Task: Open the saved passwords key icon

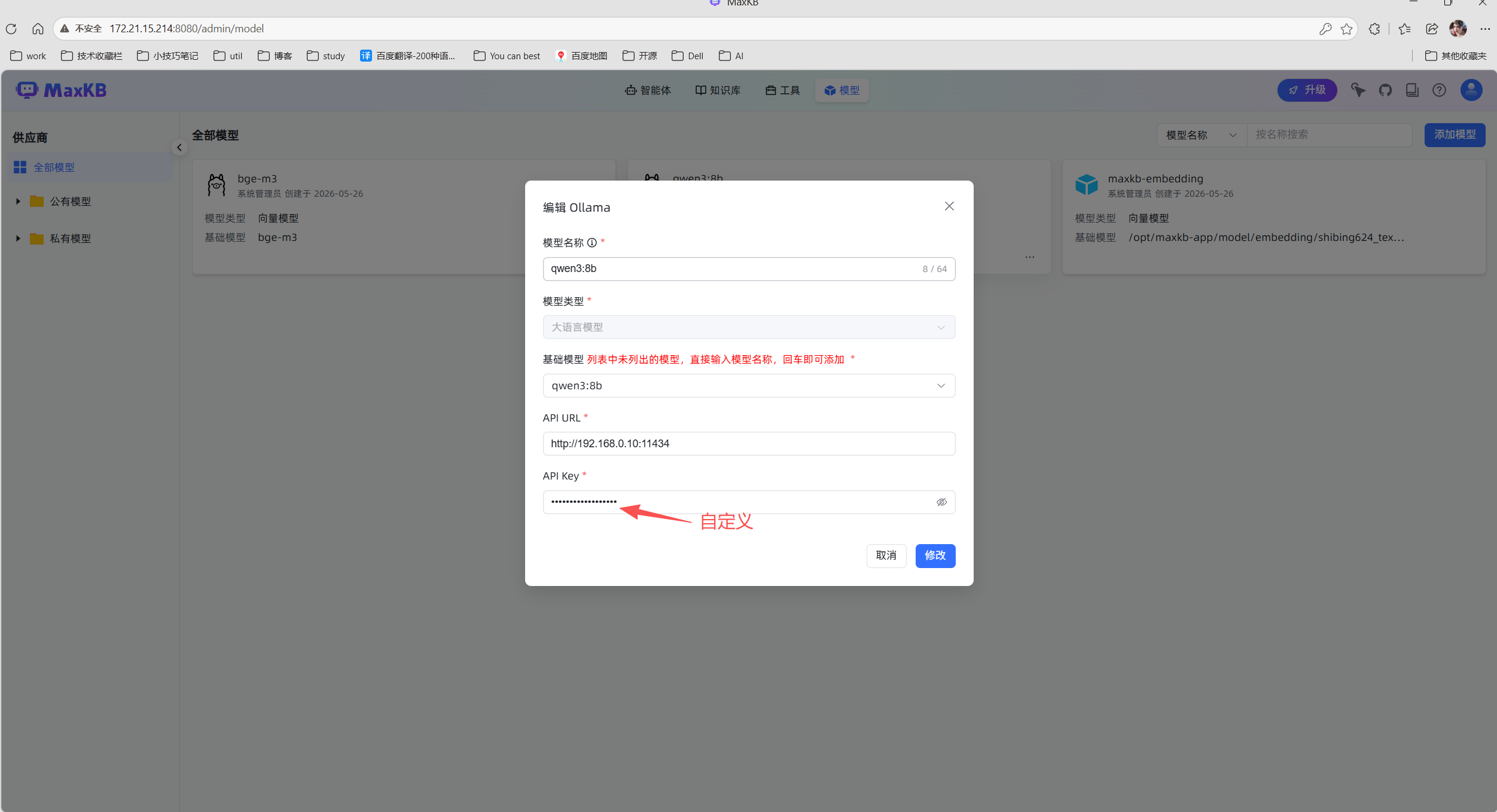Action: [1325, 29]
